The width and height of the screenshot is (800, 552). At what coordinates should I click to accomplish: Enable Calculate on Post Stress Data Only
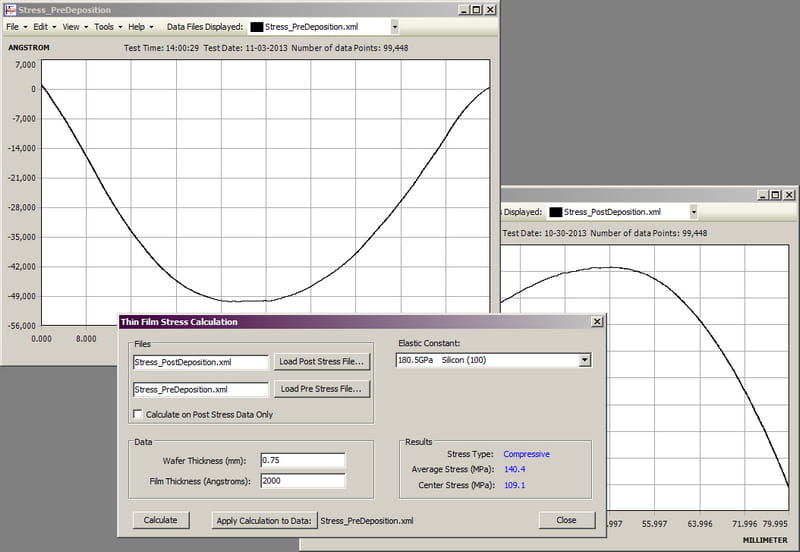pos(138,414)
